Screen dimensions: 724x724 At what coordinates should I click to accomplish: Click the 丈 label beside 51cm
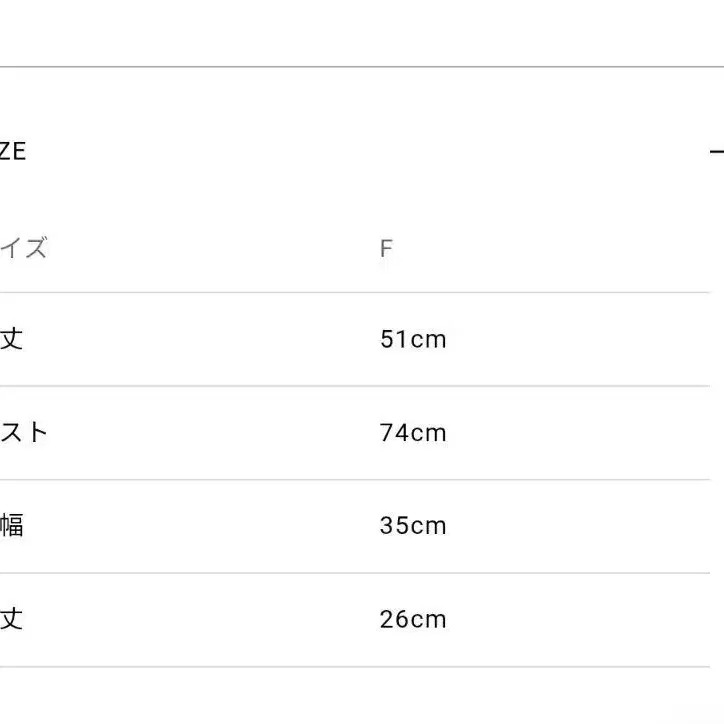[x=11, y=339]
